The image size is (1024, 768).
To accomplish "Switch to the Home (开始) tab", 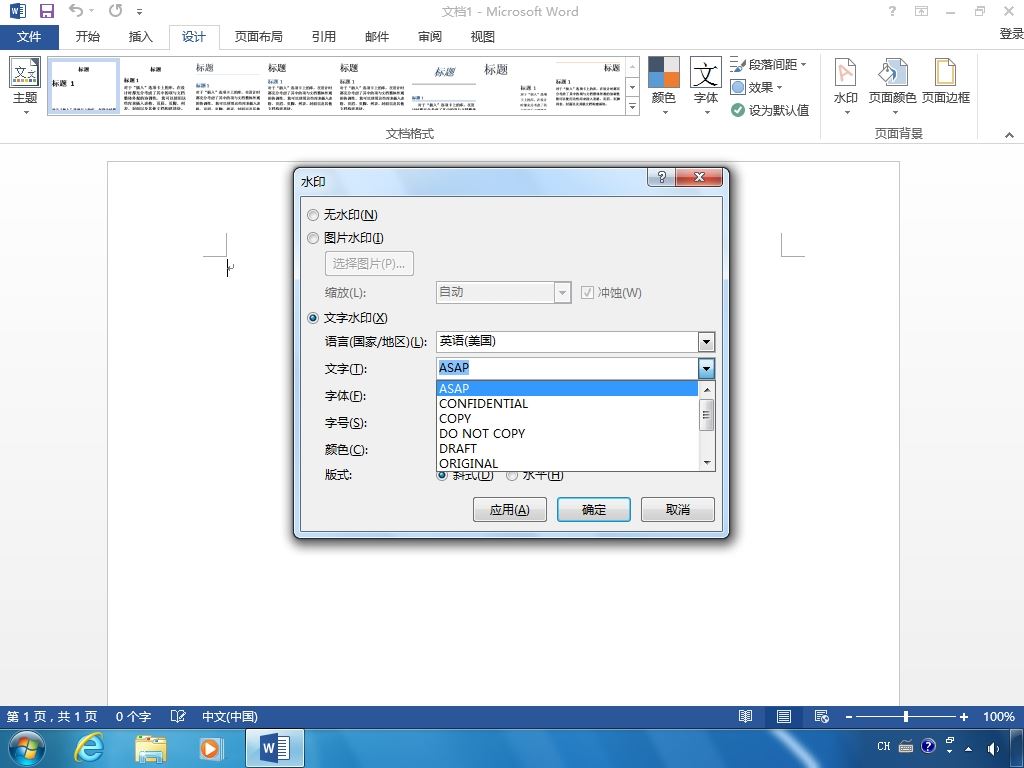I will coord(88,37).
